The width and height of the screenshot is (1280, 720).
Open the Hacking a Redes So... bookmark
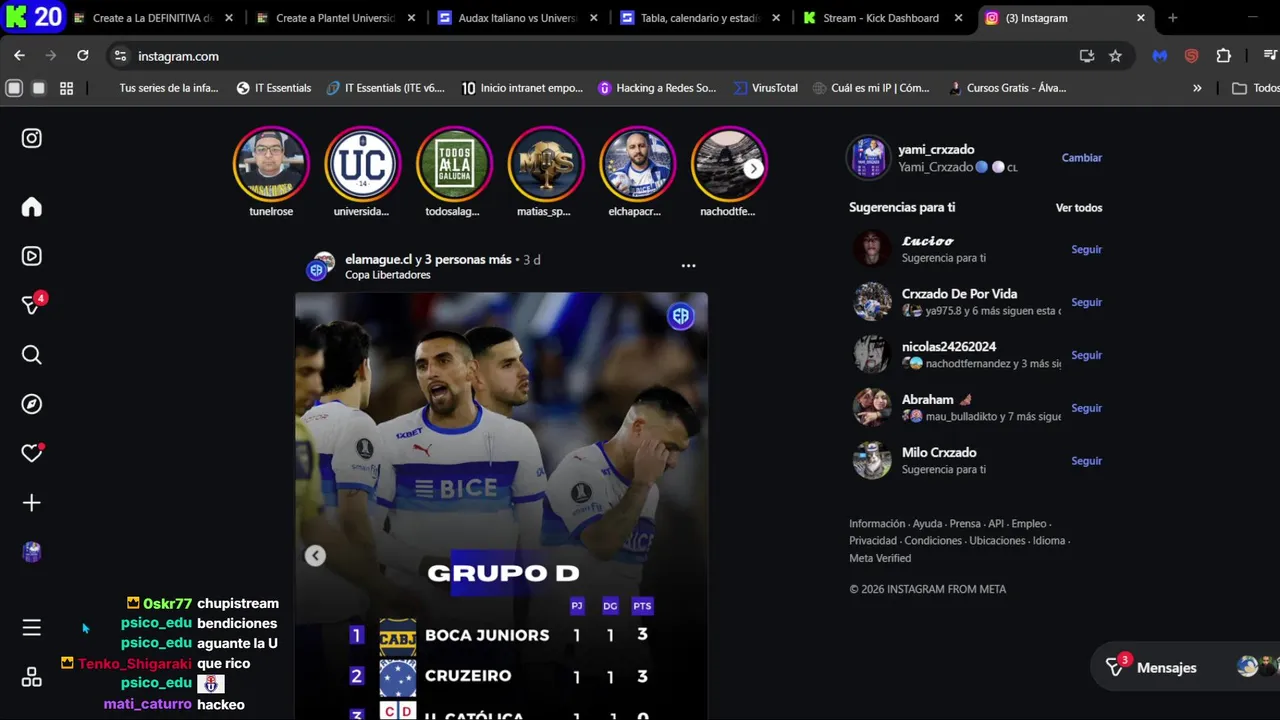click(657, 88)
